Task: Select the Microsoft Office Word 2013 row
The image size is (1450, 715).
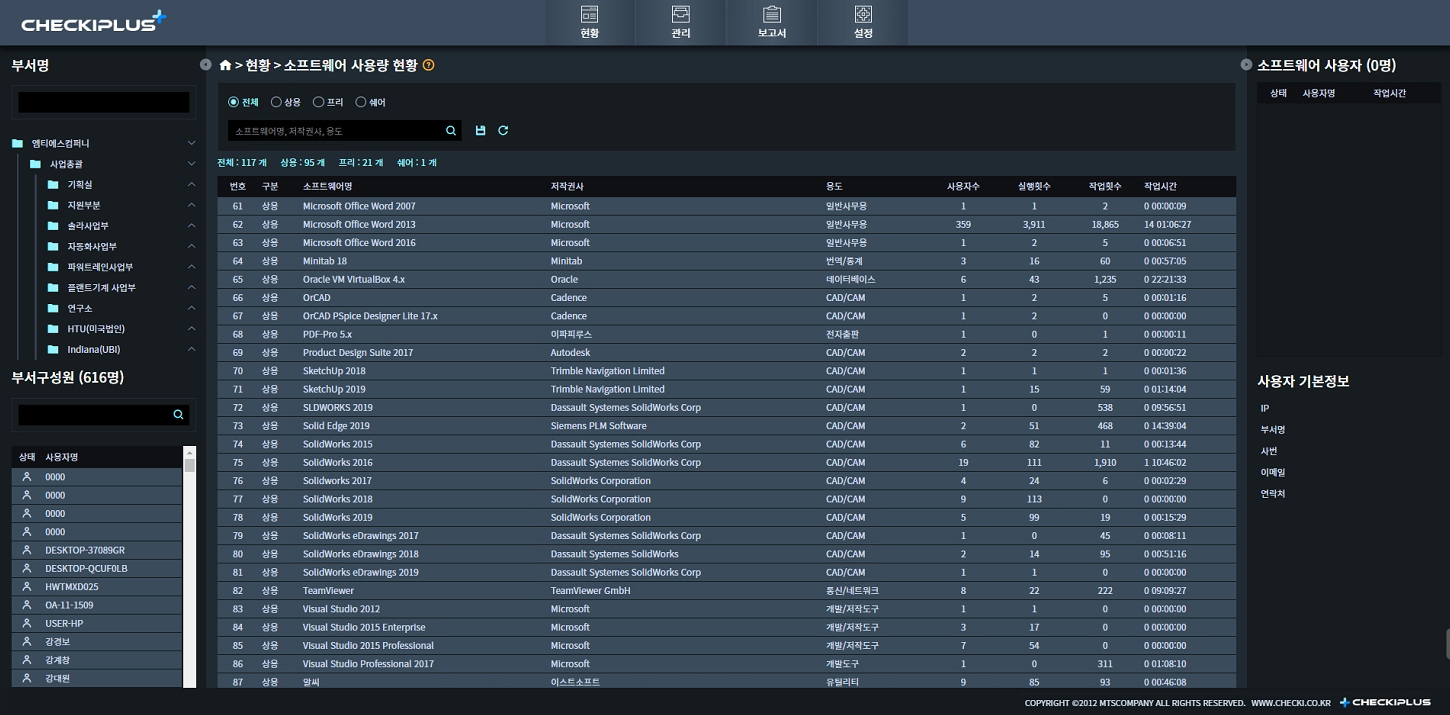Action: click(727, 225)
